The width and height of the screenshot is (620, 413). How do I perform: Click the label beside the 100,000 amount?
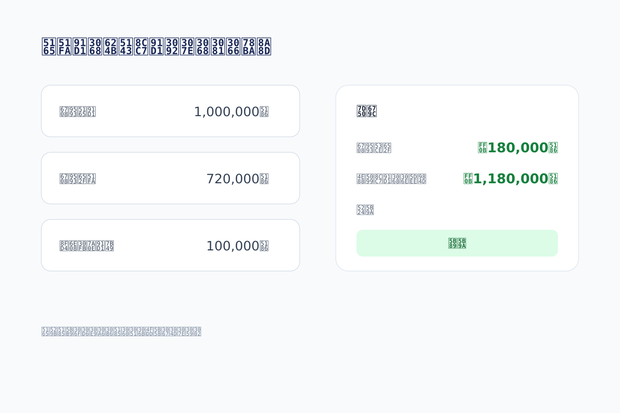[87, 246]
